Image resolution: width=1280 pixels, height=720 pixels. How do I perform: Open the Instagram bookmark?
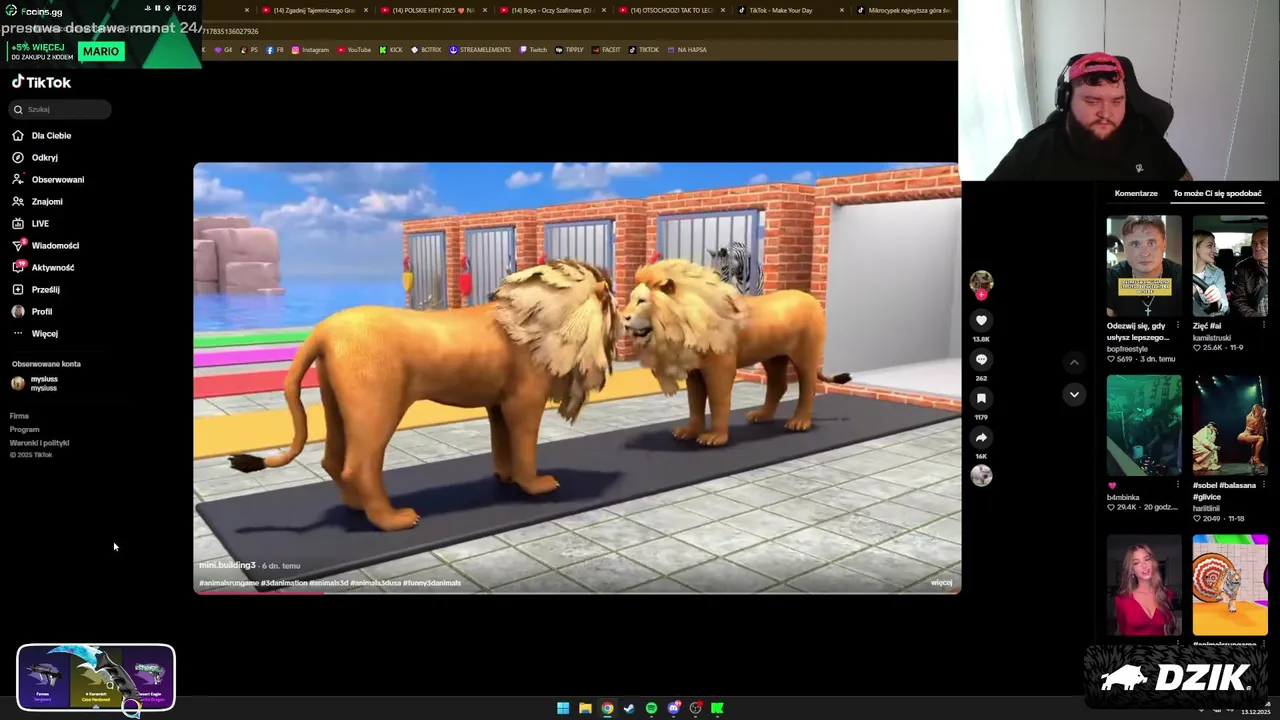310,49
